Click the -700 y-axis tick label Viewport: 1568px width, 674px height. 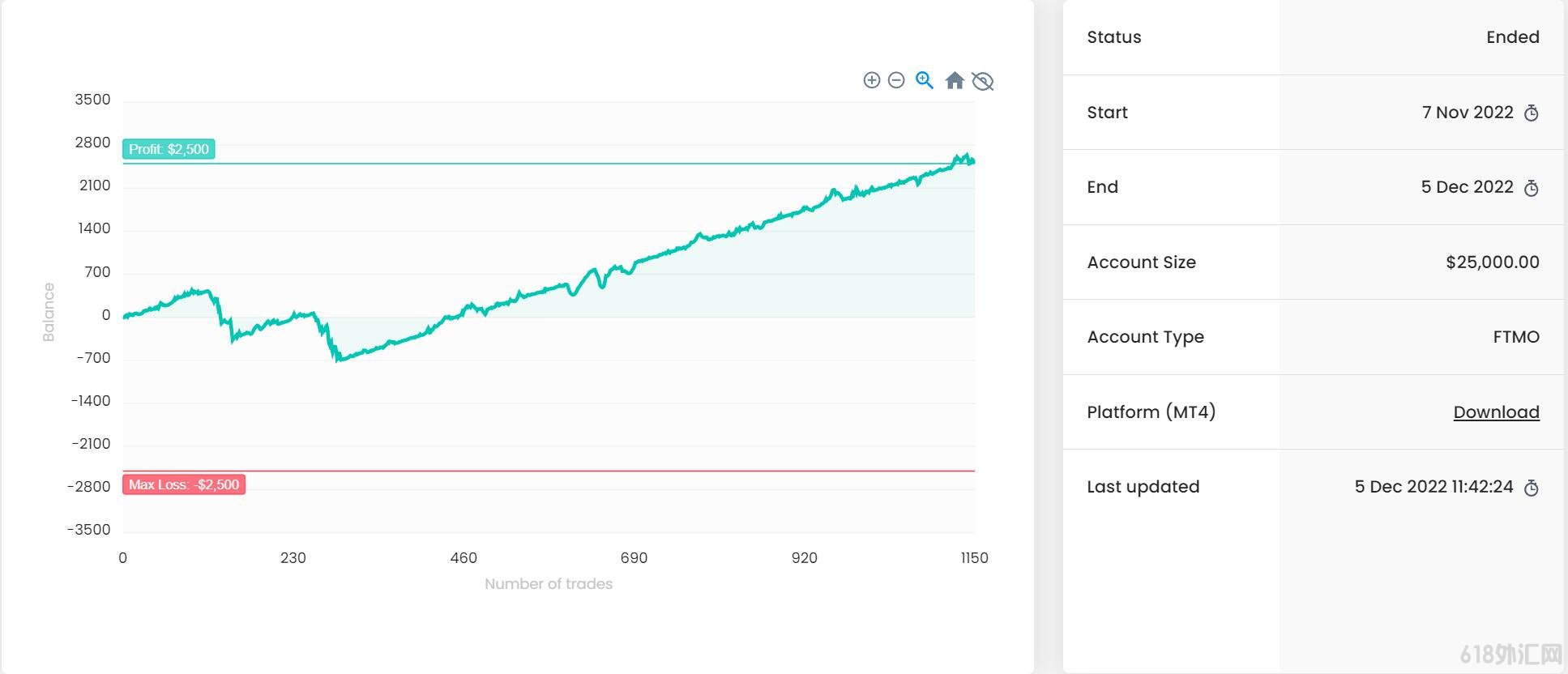click(x=93, y=358)
